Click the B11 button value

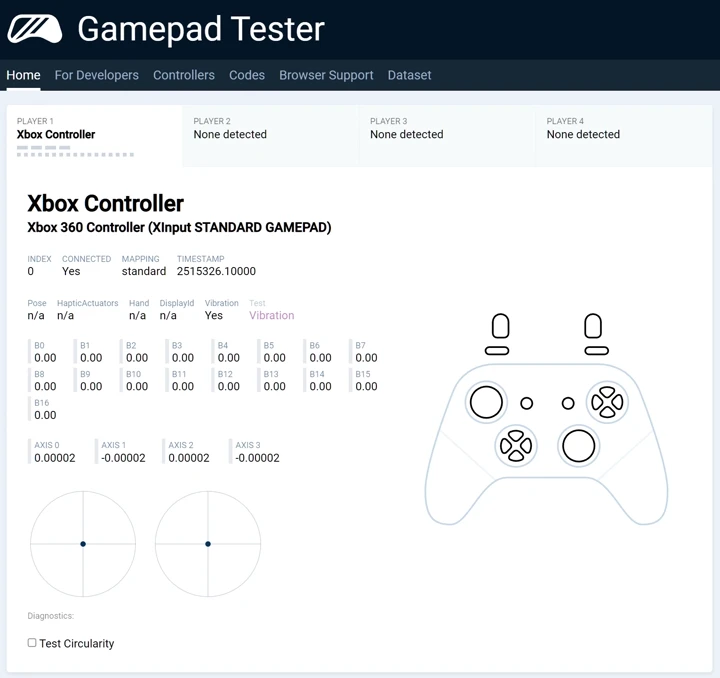183,387
